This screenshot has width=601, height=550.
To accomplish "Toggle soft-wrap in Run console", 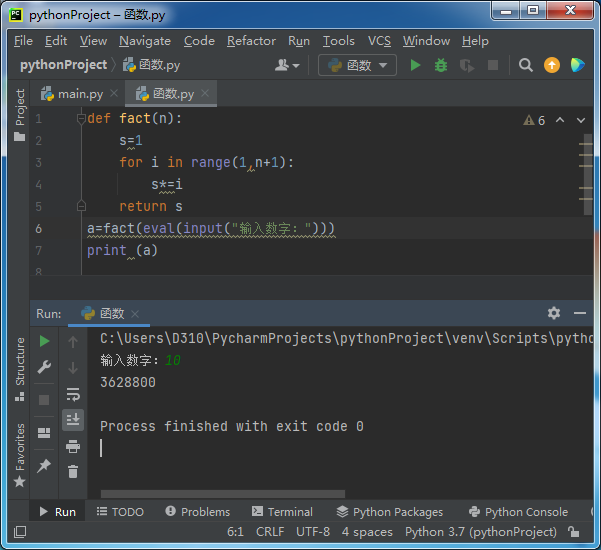I will coord(73,394).
